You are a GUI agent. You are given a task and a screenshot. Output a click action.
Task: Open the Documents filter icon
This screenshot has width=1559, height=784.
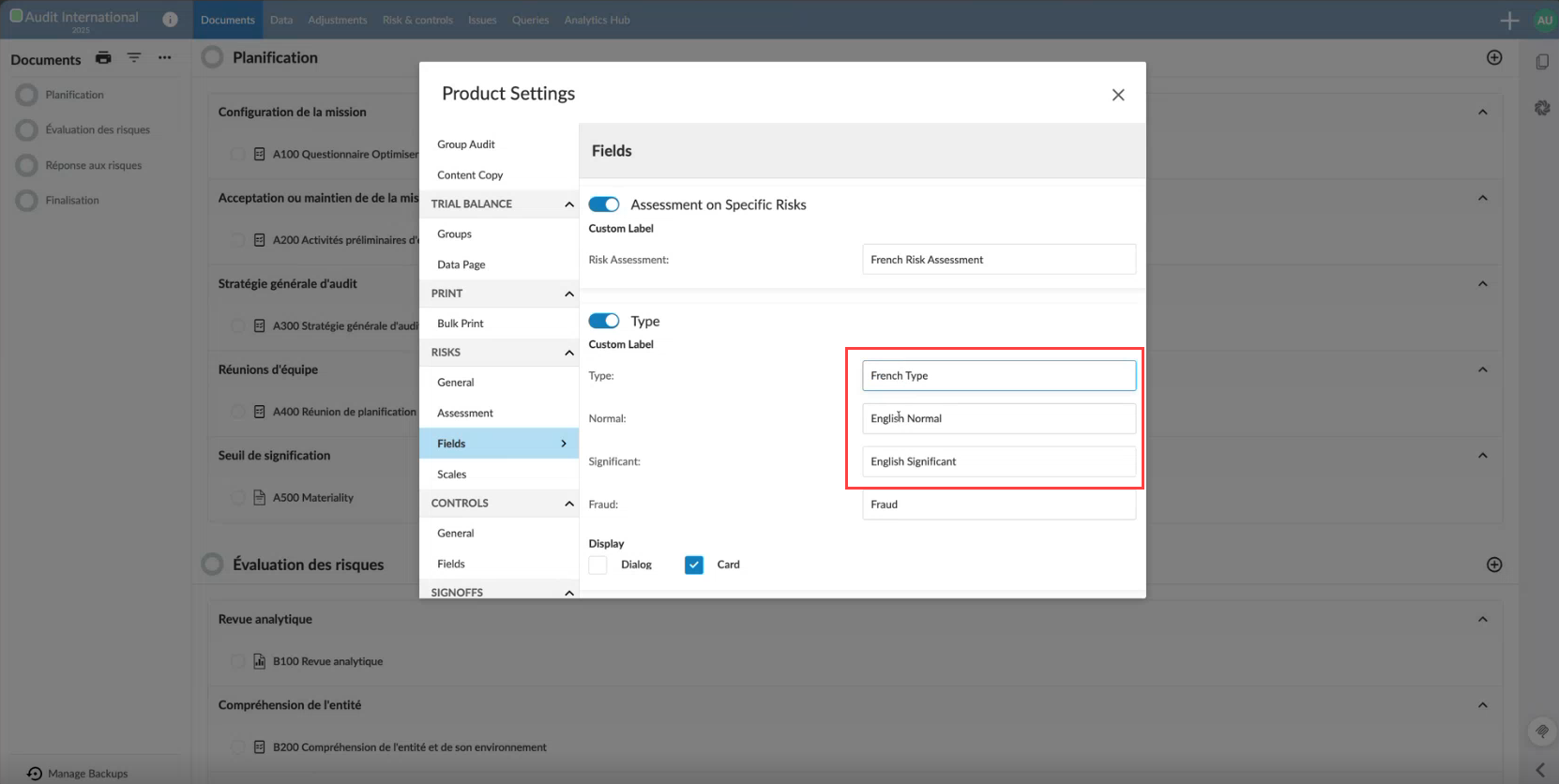pos(134,58)
